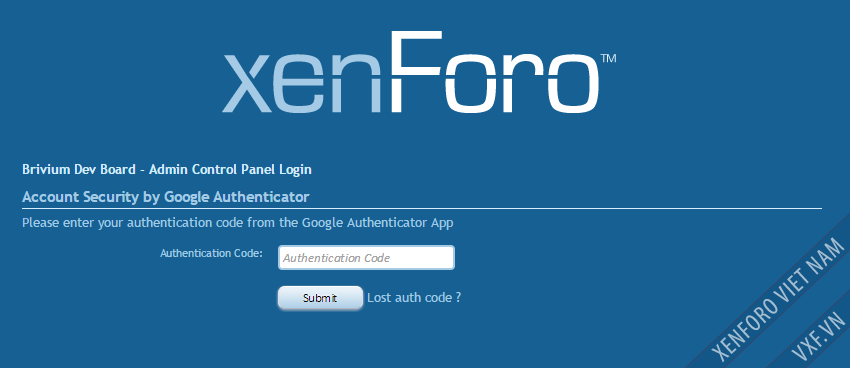Focus the Authentication Code input field

(366, 257)
